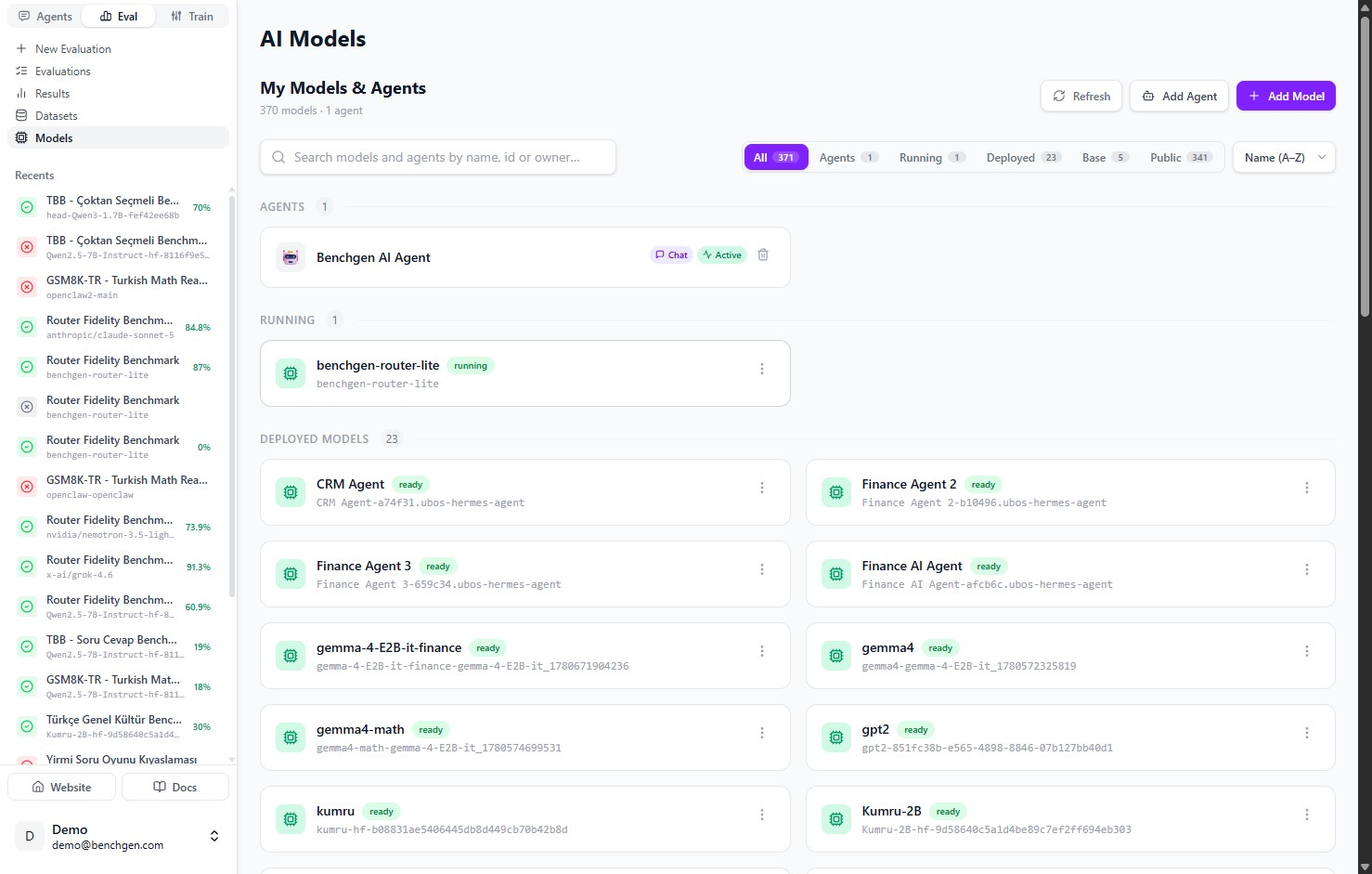Go to Evaluations page

118,71
